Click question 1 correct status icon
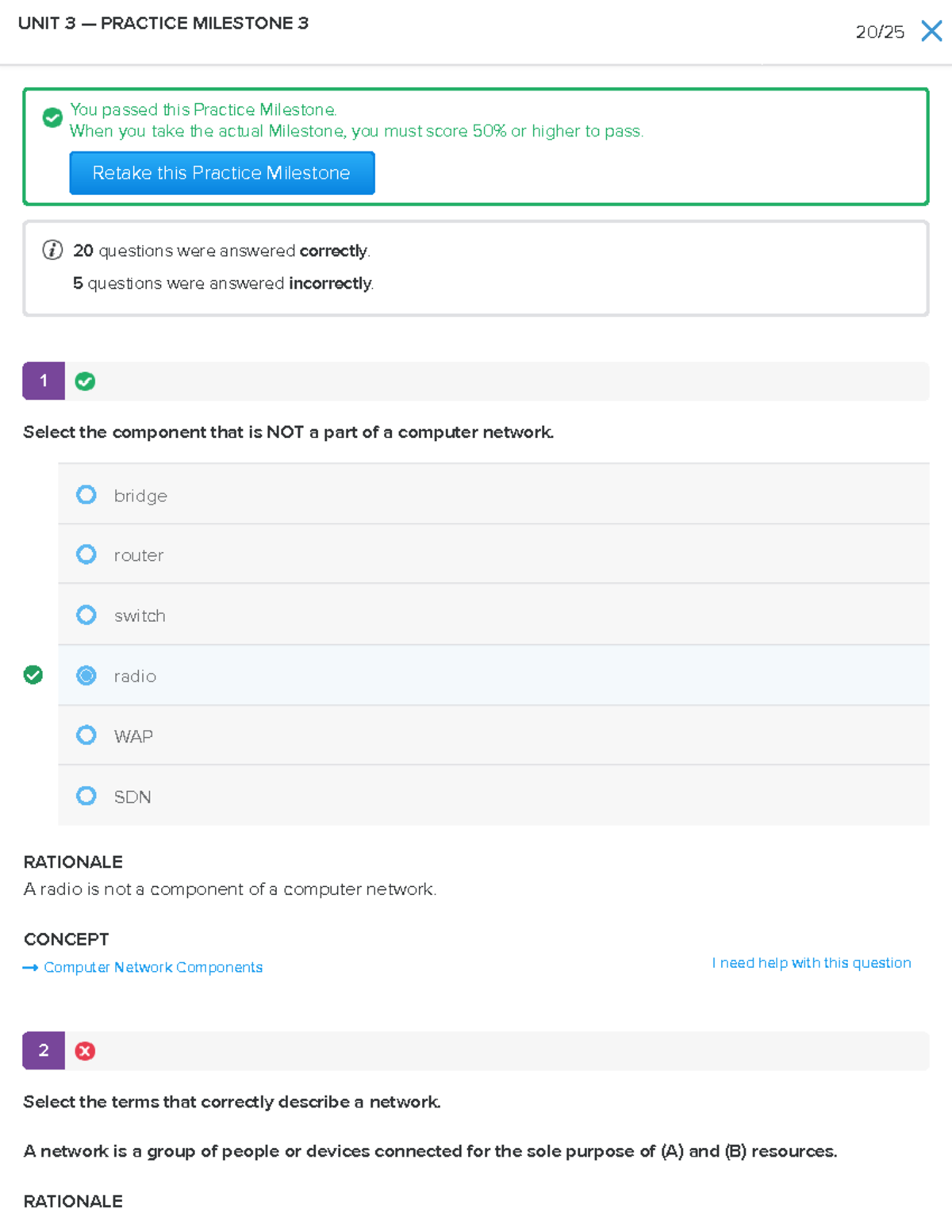Viewport: 952px width, 1232px height. coord(85,382)
